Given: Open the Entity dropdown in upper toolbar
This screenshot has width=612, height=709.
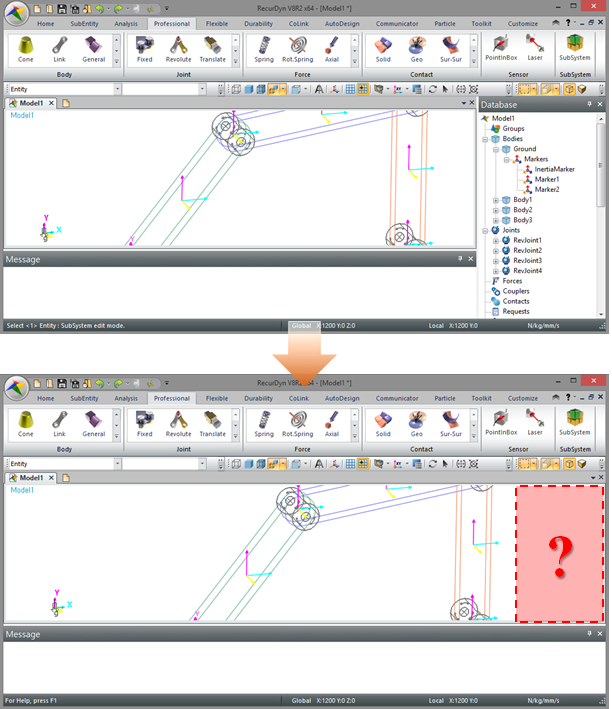Looking at the screenshot, I should 116,89.
